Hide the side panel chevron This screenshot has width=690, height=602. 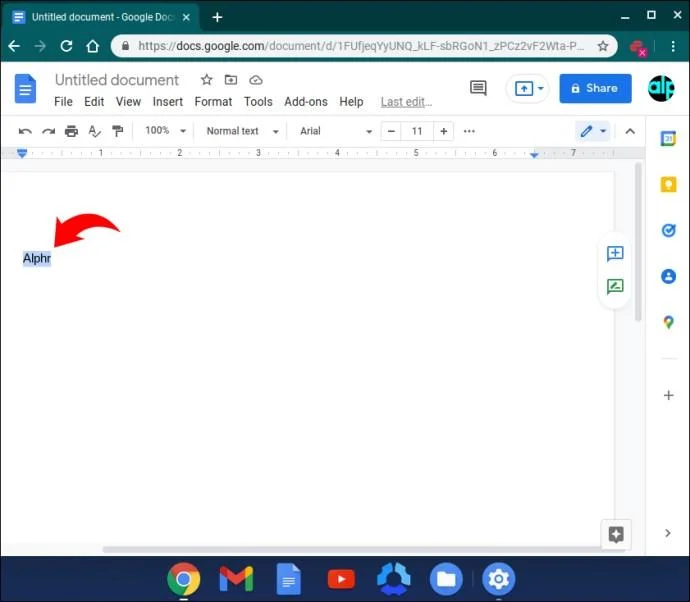(x=668, y=533)
